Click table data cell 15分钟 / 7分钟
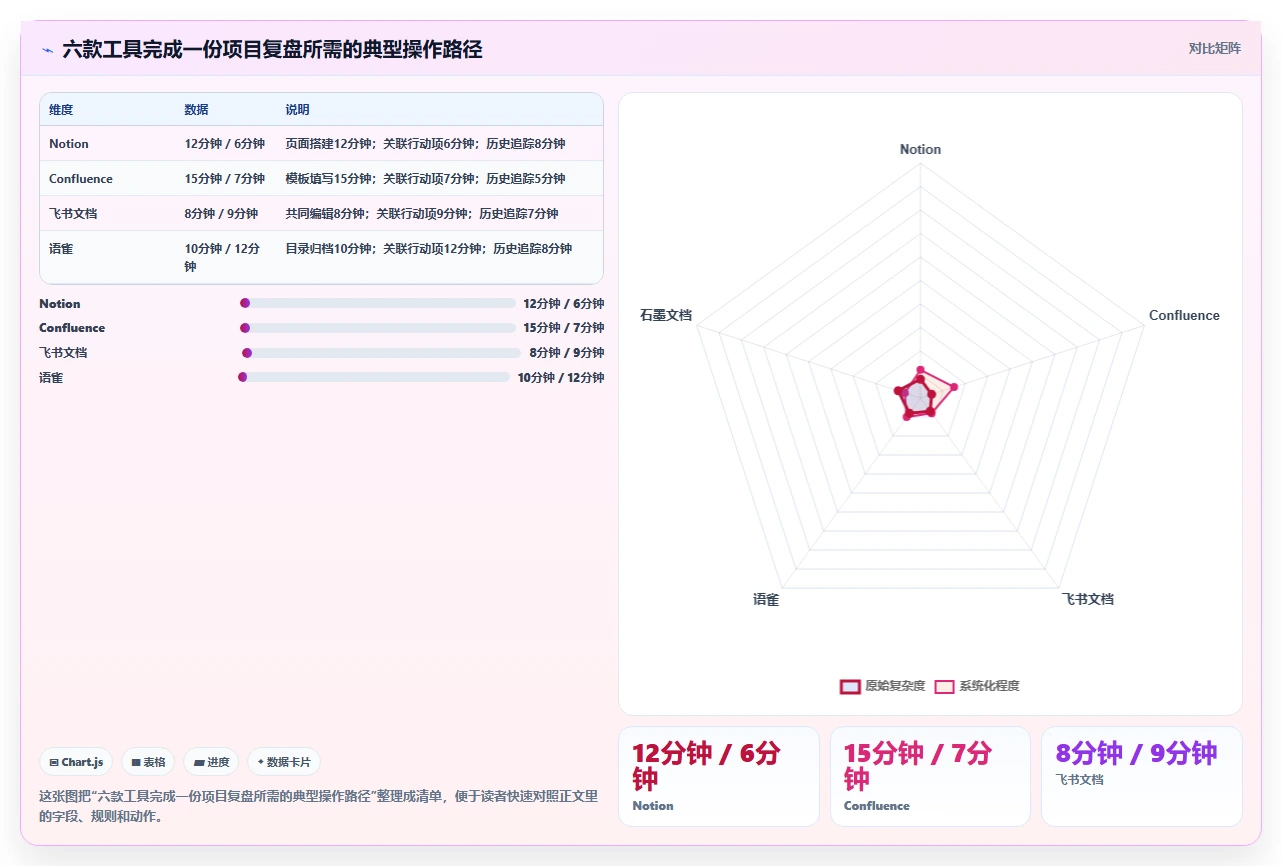Viewport: 1282px width, 866px height. pyautogui.click(x=225, y=179)
